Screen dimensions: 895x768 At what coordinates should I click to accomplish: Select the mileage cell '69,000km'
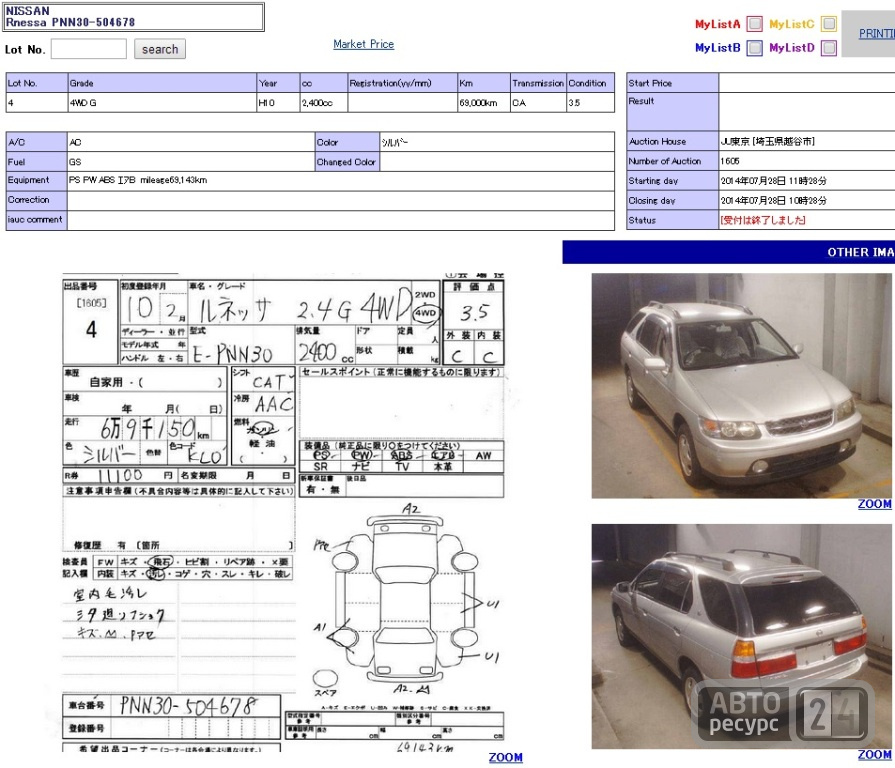[x=478, y=103]
